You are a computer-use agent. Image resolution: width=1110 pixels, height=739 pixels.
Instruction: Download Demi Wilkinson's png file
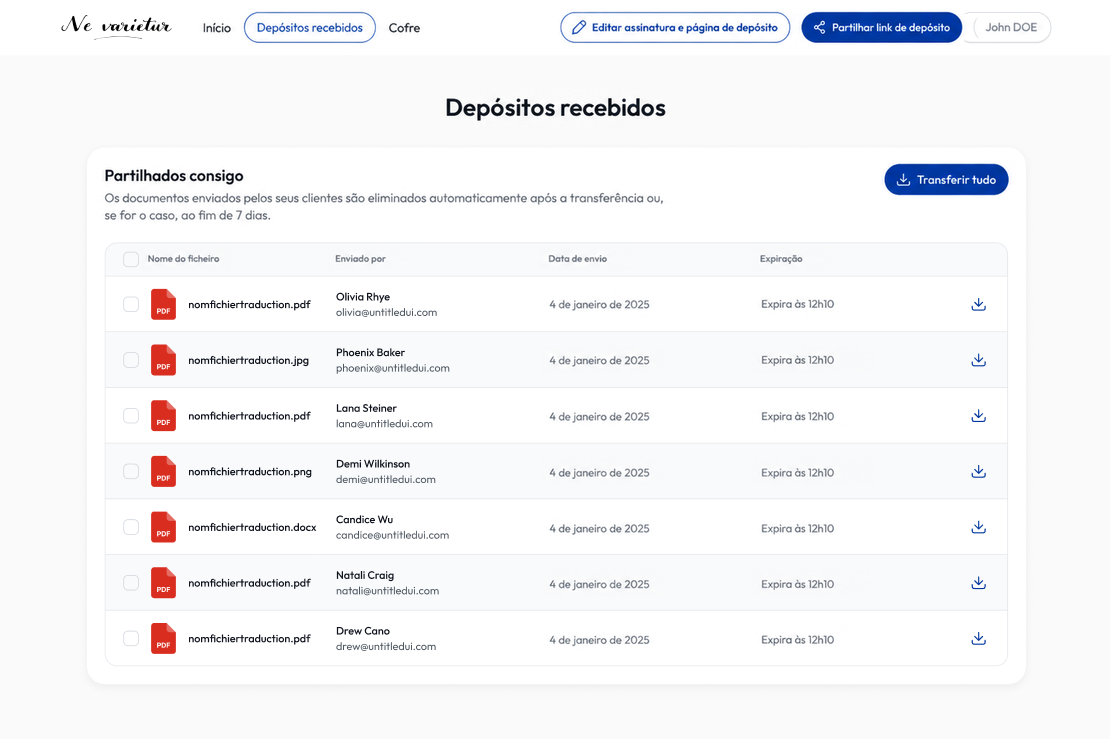tap(978, 471)
